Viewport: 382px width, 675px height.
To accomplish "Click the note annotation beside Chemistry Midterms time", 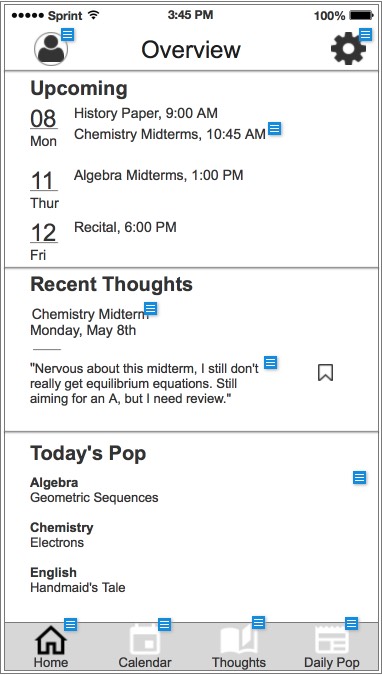I will click(x=275, y=129).
